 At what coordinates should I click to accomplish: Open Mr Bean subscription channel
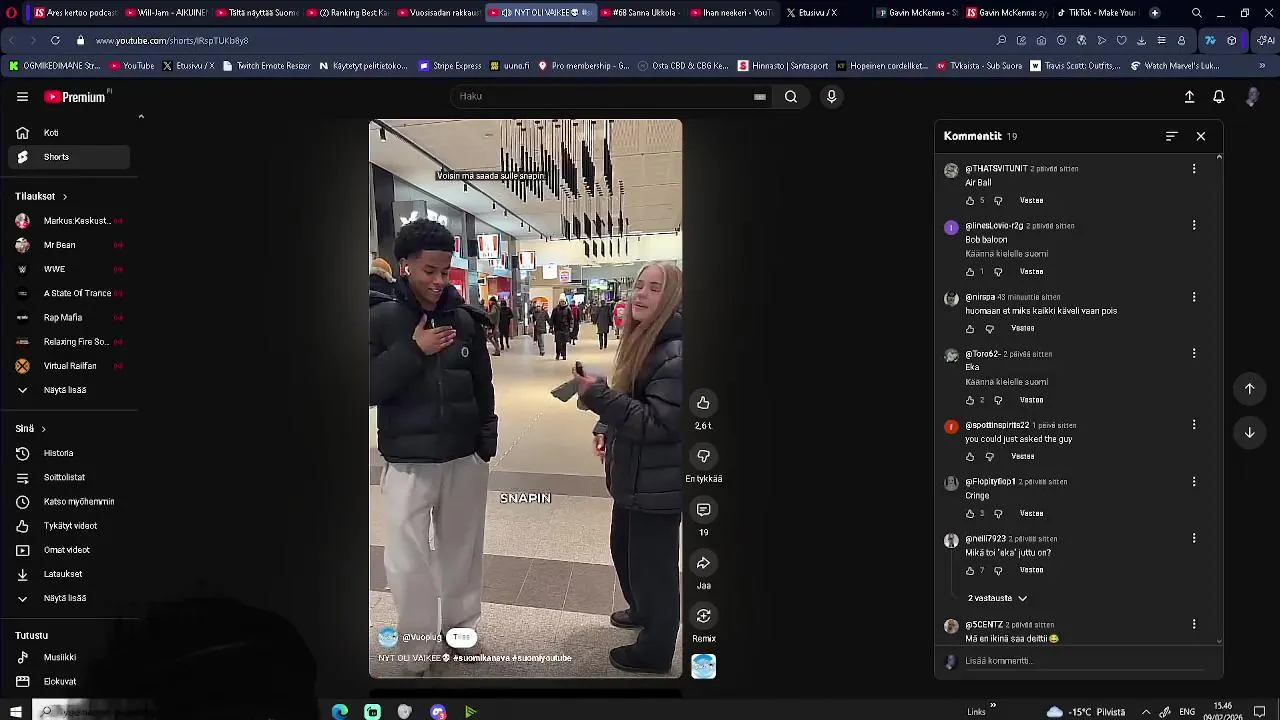click(59, 245)
